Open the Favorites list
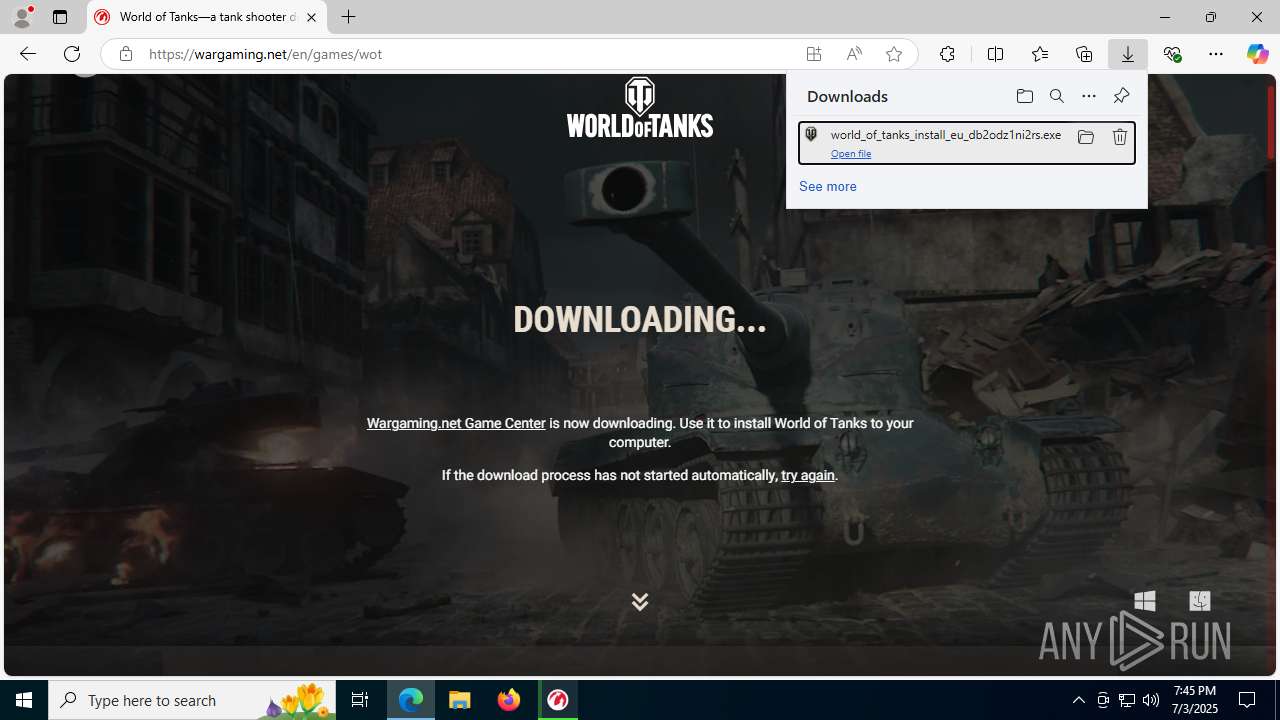1280x720 pixels. click(1039, 54)
